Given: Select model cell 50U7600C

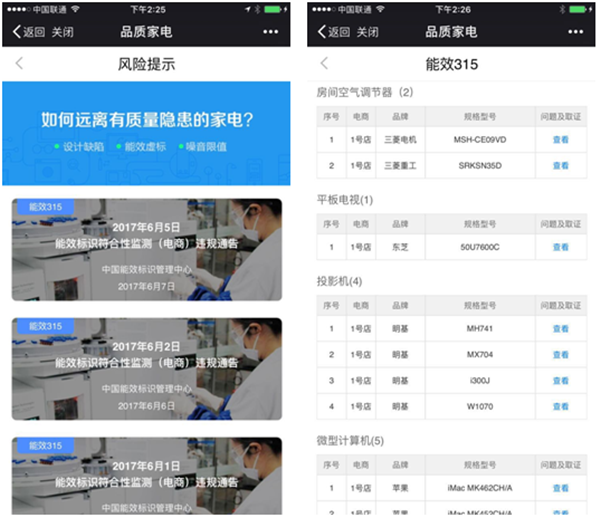Looking at the screenshot, I should pyautogui.click(x=480, y=247).
